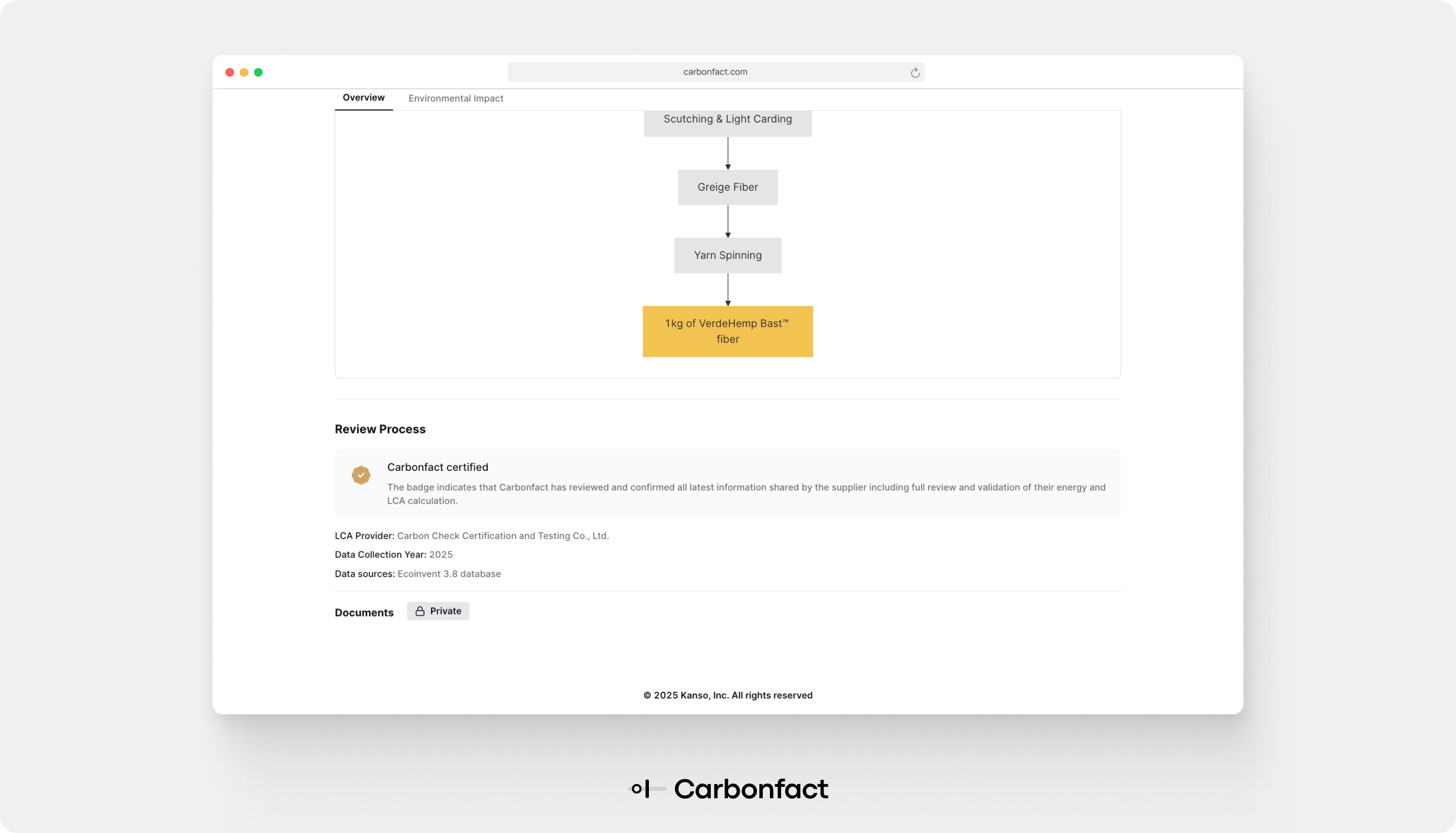Select the Greige Fiber flowchart node
Image resolution: width=1456 pixels, height=833 pixels.
(x=727, y=187)
